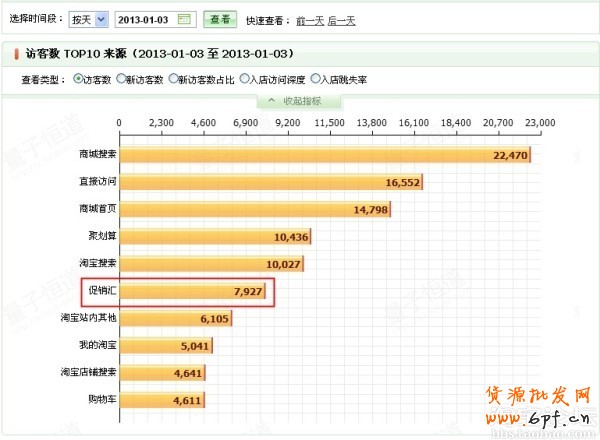This screenshot has width=600, height=440.
Task: Click the 商城搜索 bar showing 22,470
Action: [x=324, y=155]
